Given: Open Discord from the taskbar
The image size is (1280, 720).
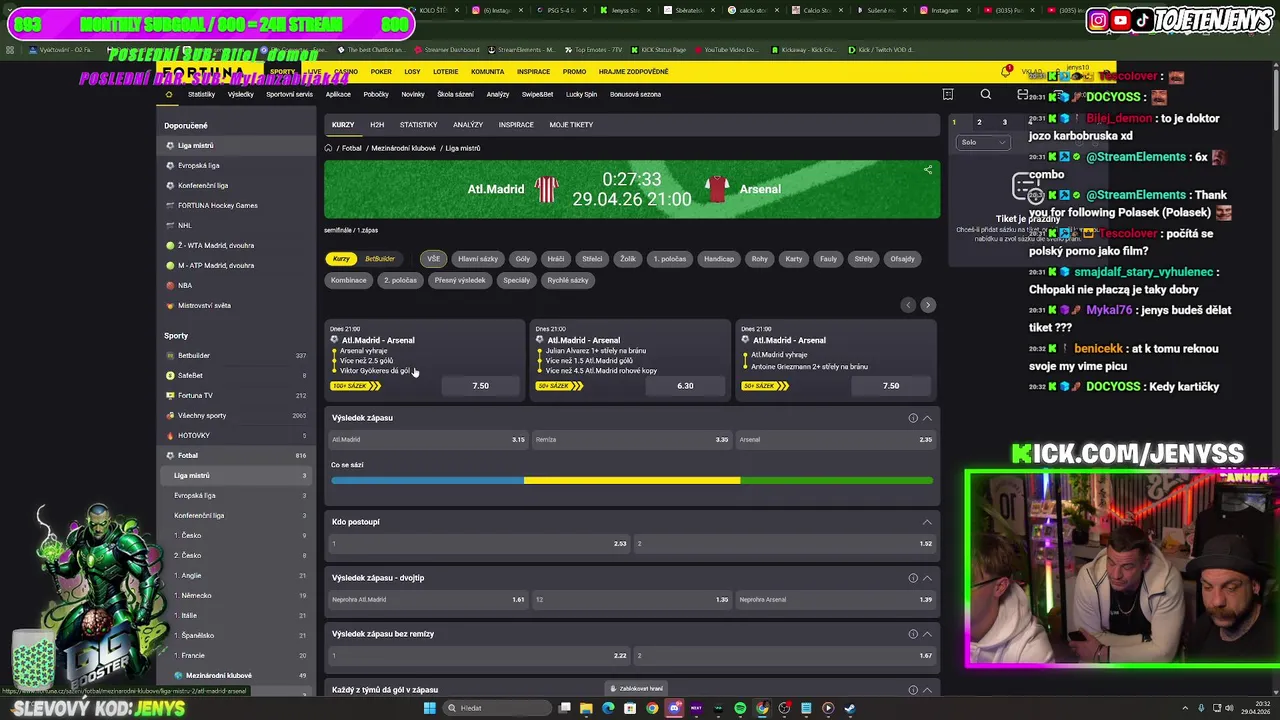Looking at the screenshot, I should 674,708.
